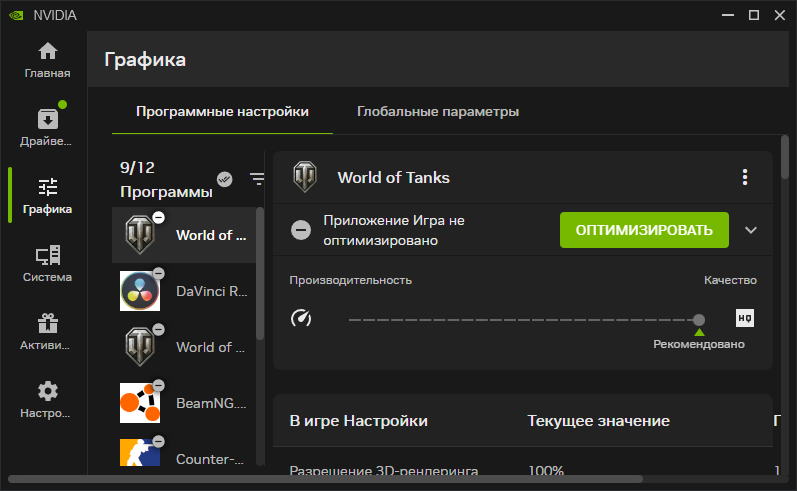Open World of Tanks three-dot menu

pos(745,177)
